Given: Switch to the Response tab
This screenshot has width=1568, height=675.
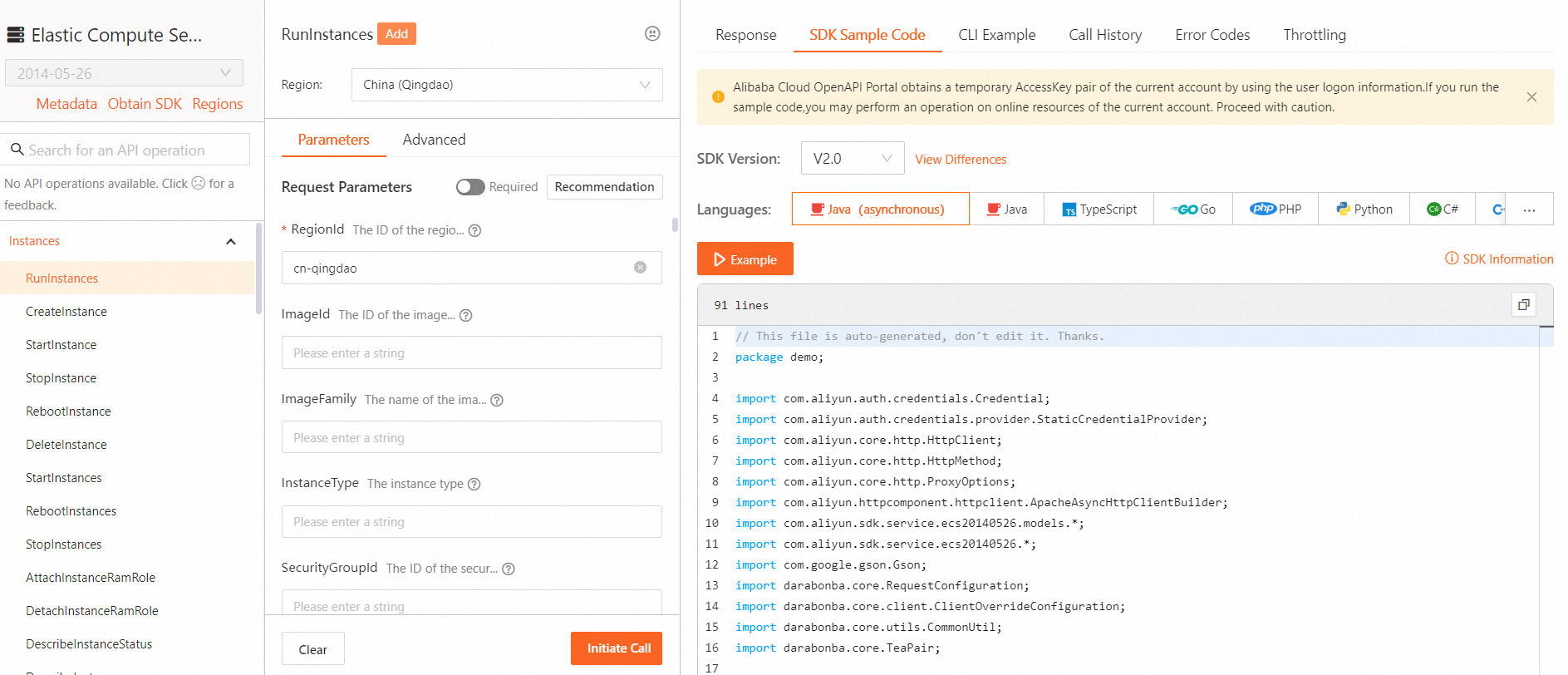Looking at the screenshot, I should point(746,35).
